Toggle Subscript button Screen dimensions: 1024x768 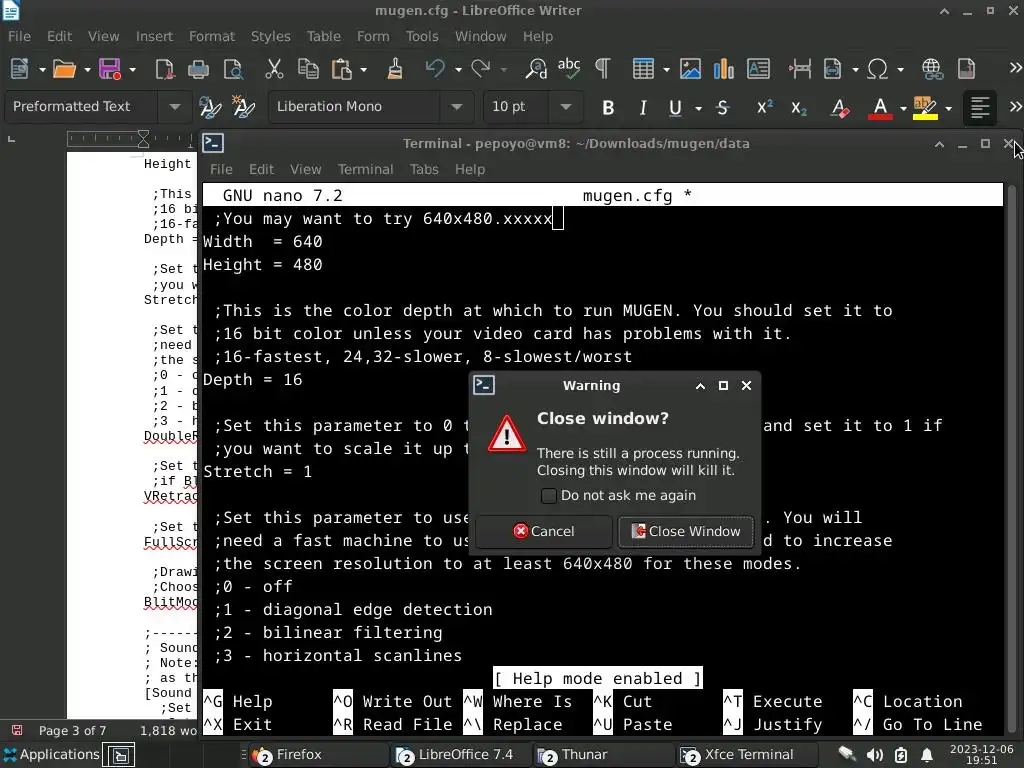click(799, 107)
